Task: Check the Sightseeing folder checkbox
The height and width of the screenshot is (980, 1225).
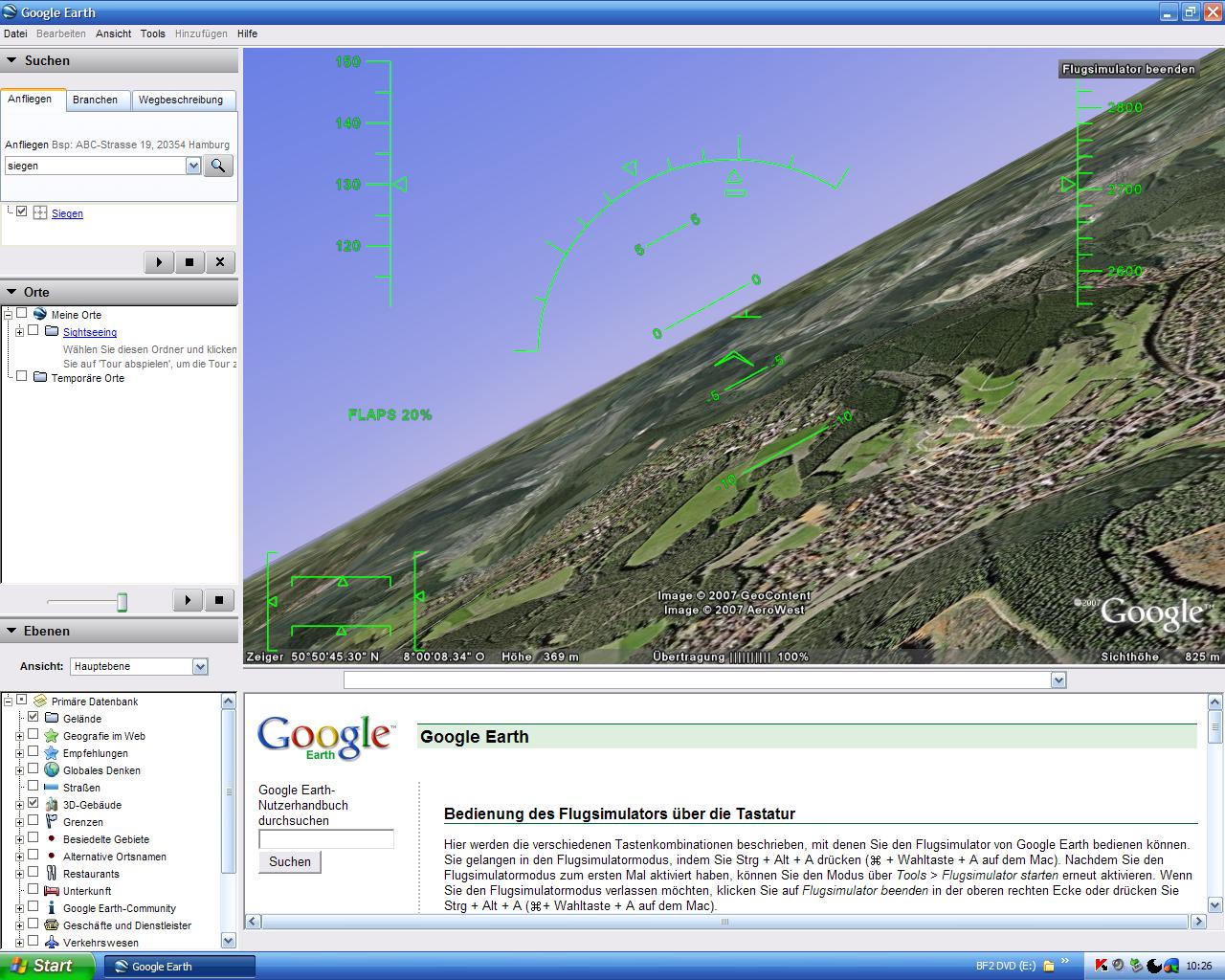Action: (33, 330)
